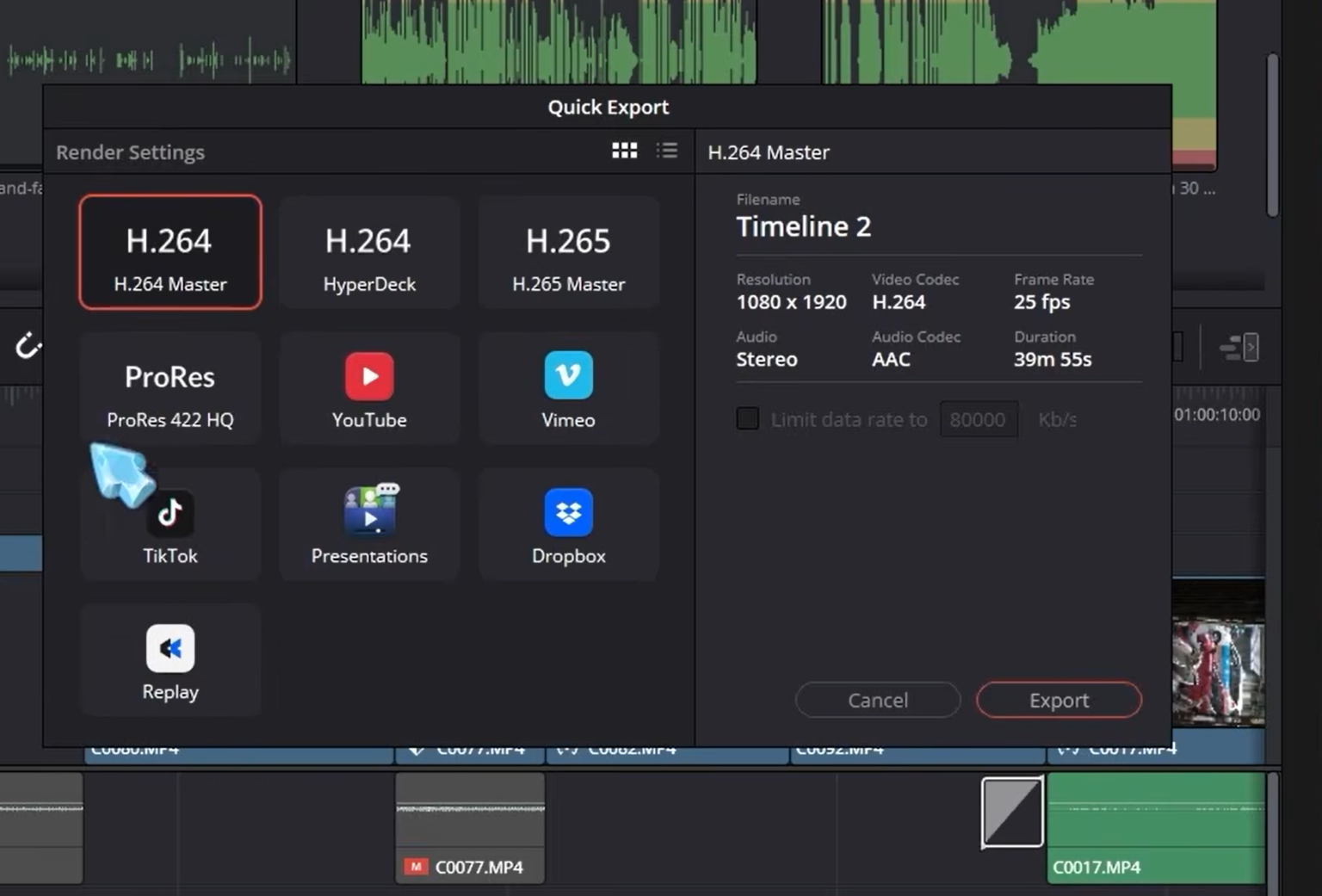Viewport: 1322px width, 896px height.
Task: Click the Stereo audio value
Action: pos(766,359)
